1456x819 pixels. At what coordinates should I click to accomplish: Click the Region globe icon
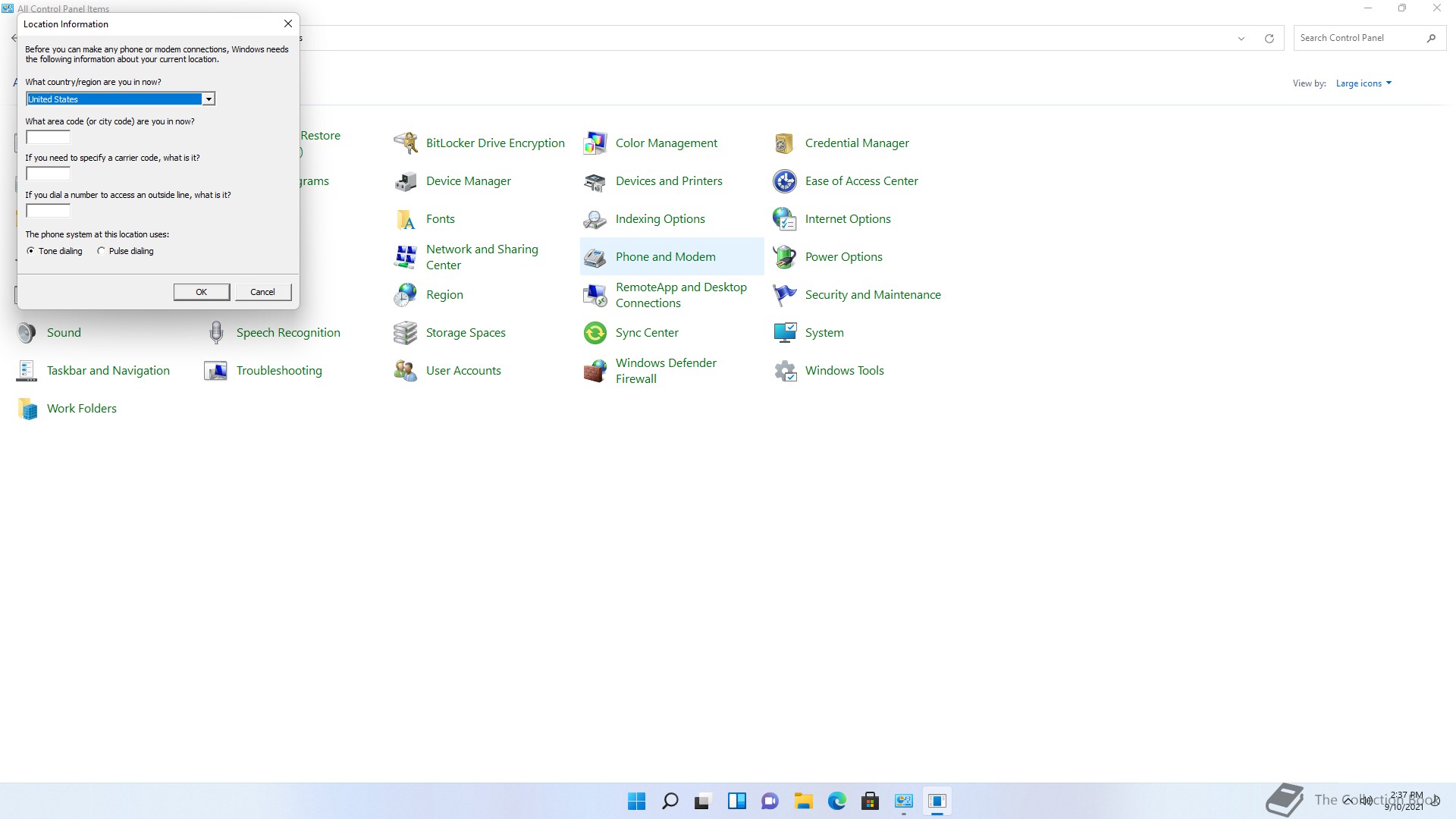click(406, 294)
